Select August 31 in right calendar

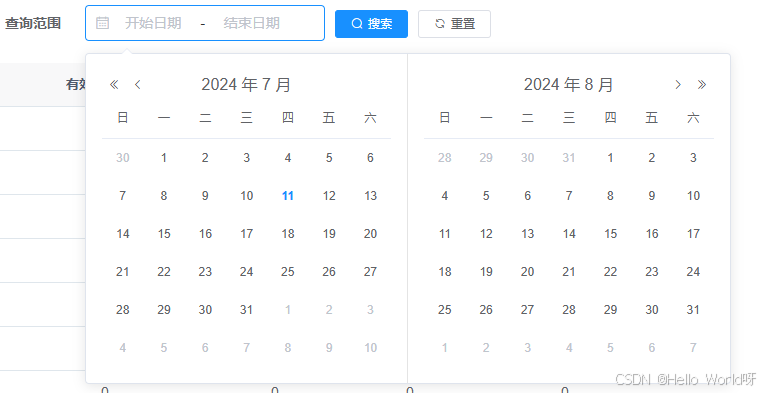tap(693, 310)
